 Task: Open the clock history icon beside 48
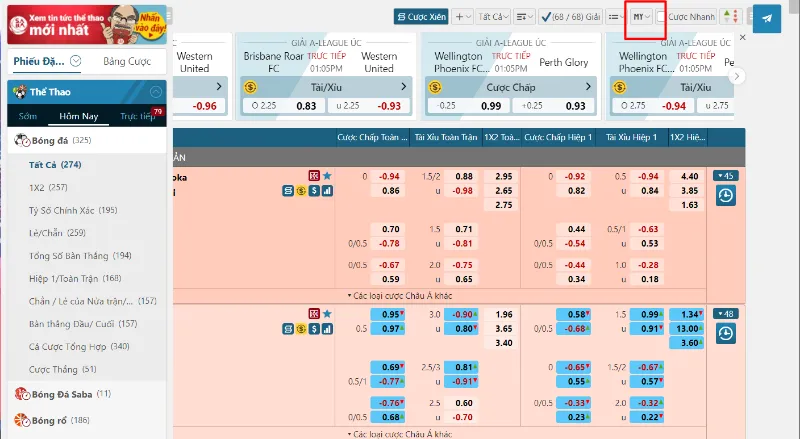[x=726, y=334]
